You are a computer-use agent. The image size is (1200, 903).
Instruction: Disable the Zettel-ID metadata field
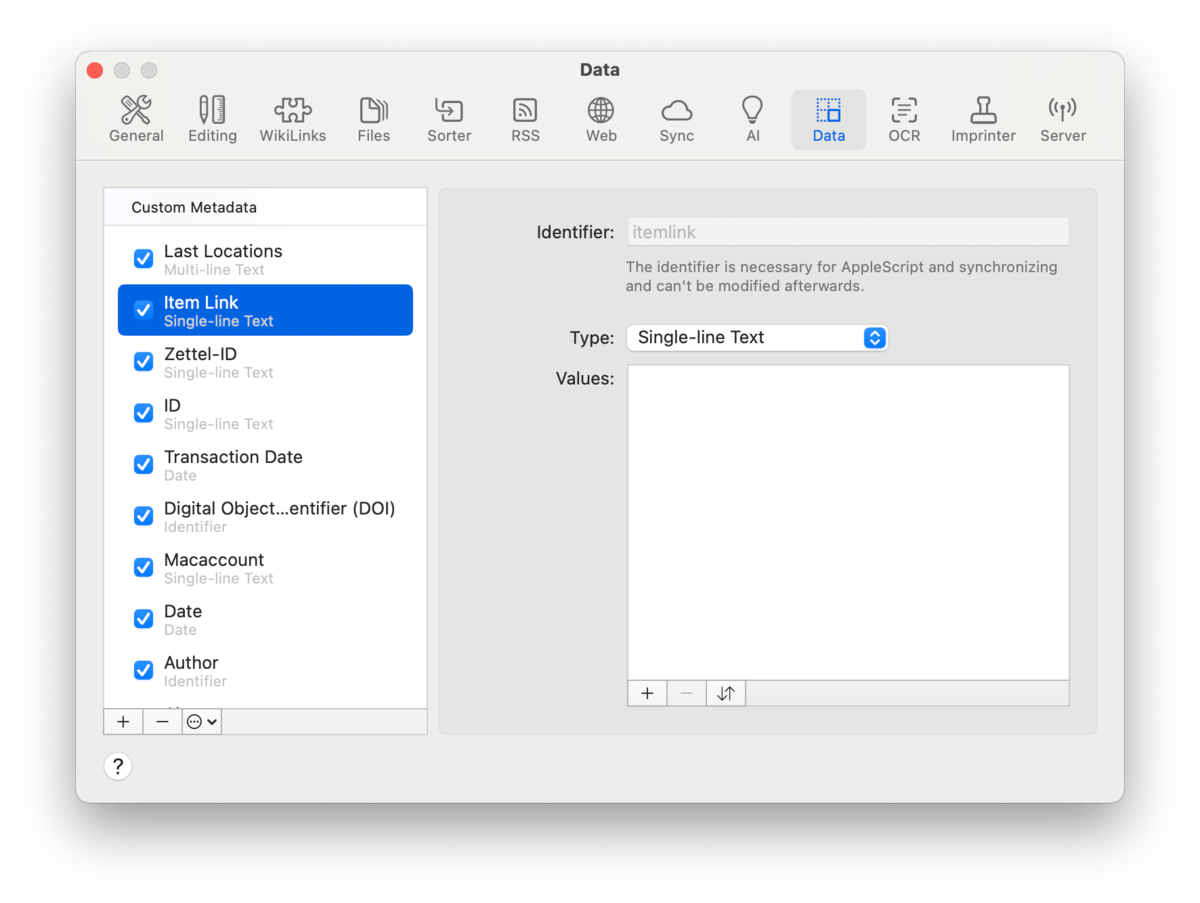(144, 362)
